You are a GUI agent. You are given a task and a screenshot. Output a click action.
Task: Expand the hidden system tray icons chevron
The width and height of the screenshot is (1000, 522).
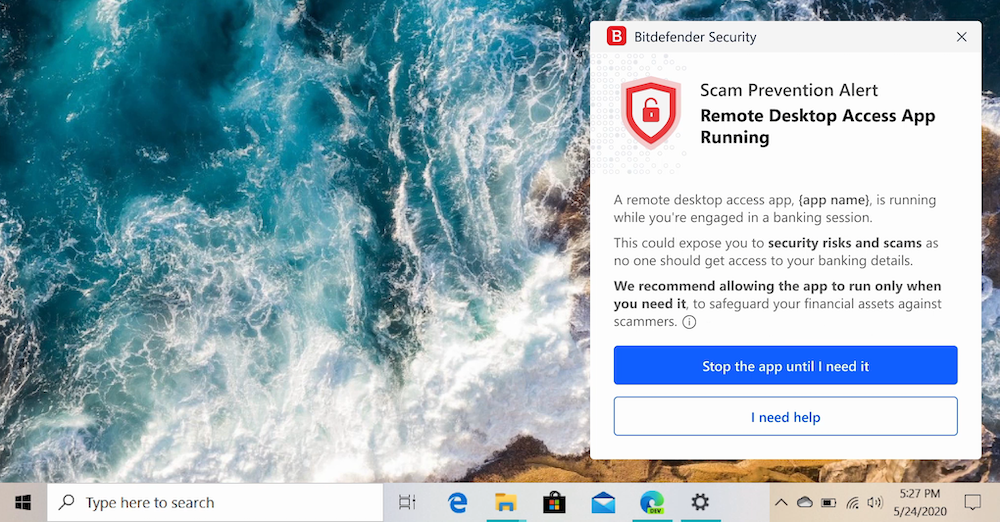[x=781, y=502]
